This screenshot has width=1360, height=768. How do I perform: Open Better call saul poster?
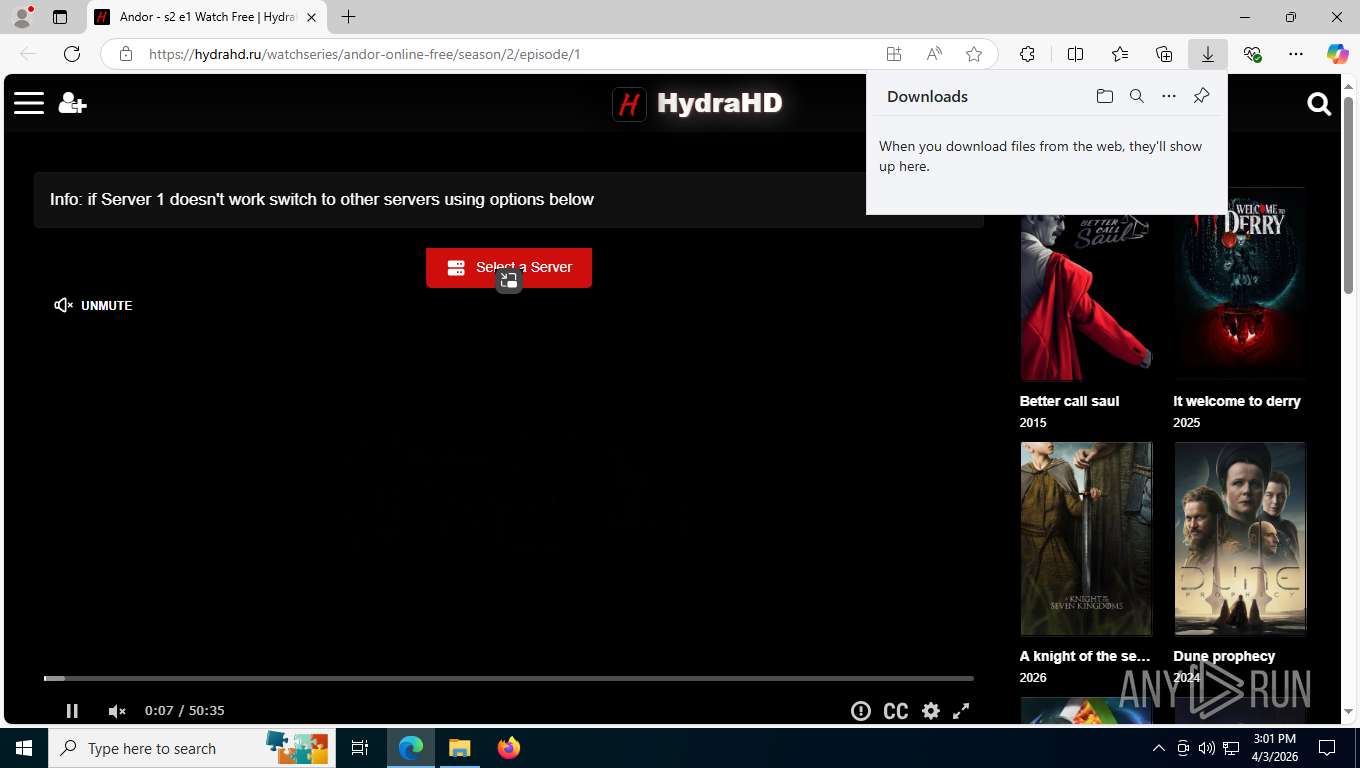[1086, 284]
